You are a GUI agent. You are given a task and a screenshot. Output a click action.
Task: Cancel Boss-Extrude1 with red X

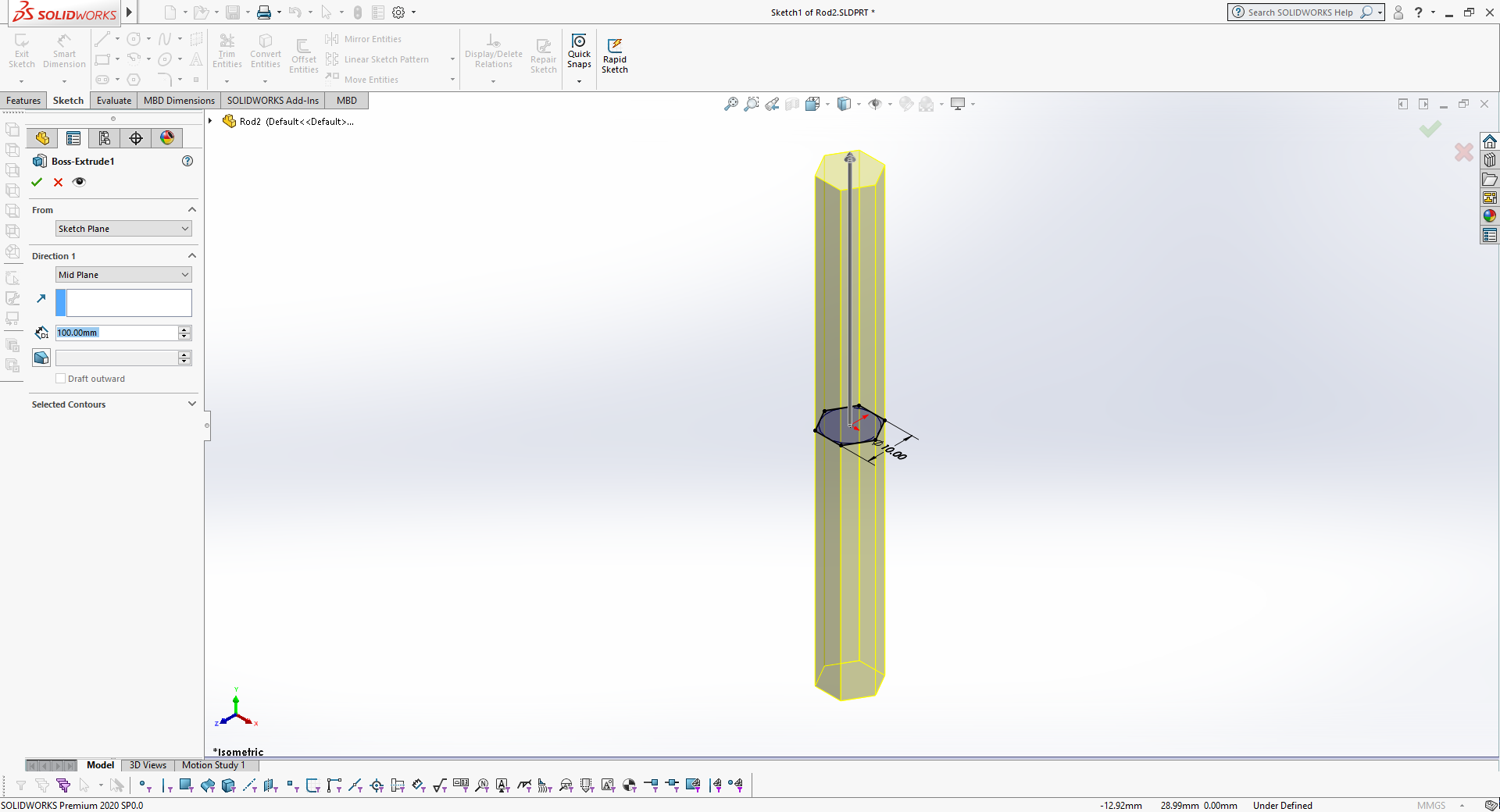click(58, 182)
